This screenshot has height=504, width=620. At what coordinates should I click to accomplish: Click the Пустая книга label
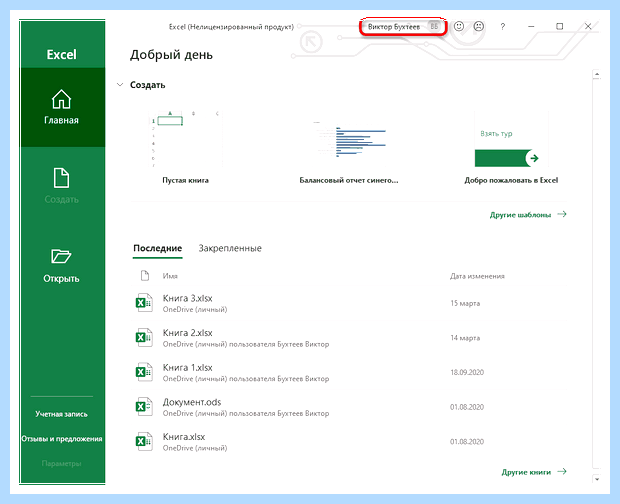click(x=185, y=180)
